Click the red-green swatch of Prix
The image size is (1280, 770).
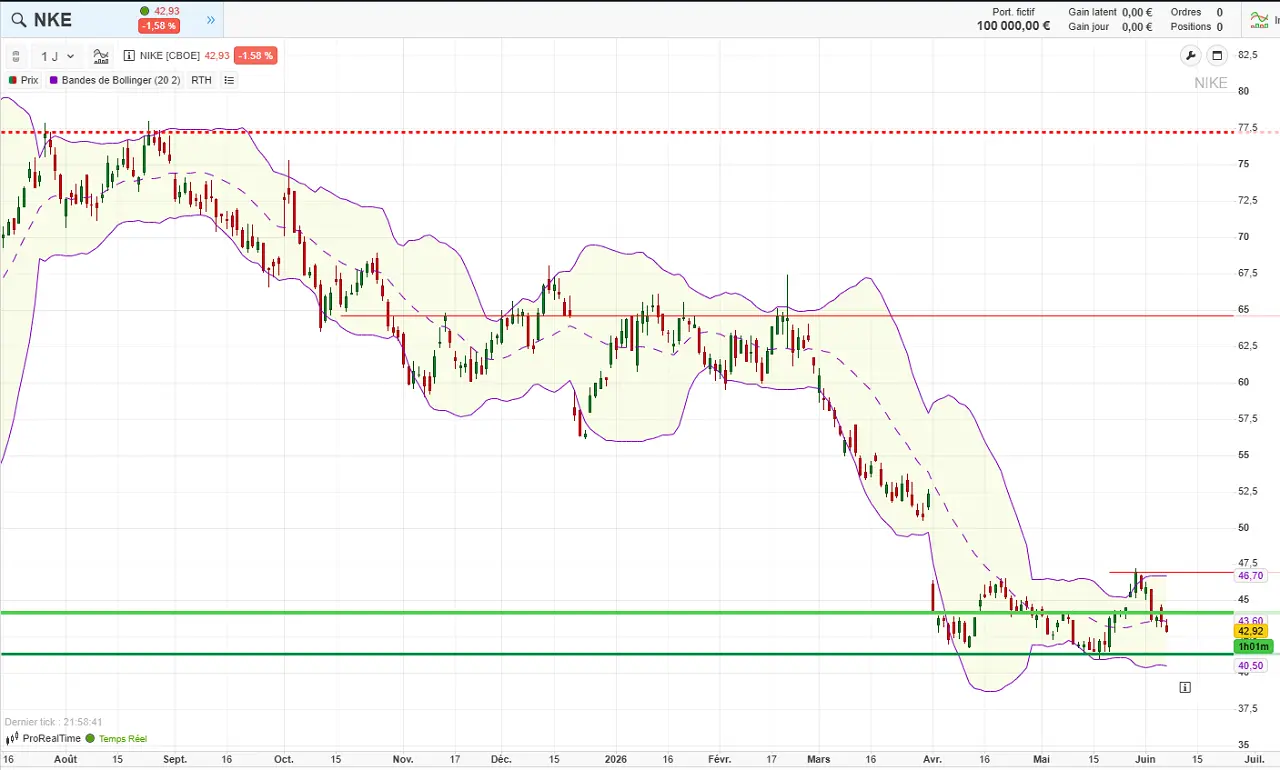click(x=13, y=80)
